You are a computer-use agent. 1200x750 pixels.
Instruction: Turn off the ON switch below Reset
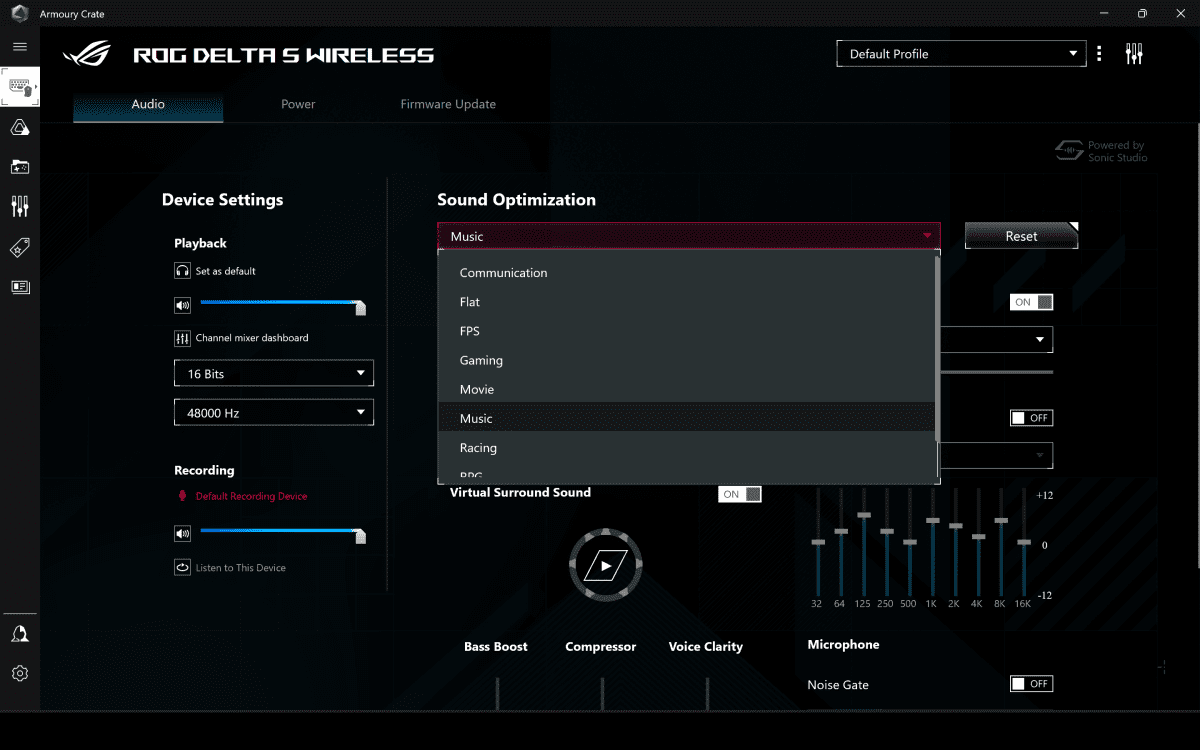pyautogui.click(x=1031, y=302)
